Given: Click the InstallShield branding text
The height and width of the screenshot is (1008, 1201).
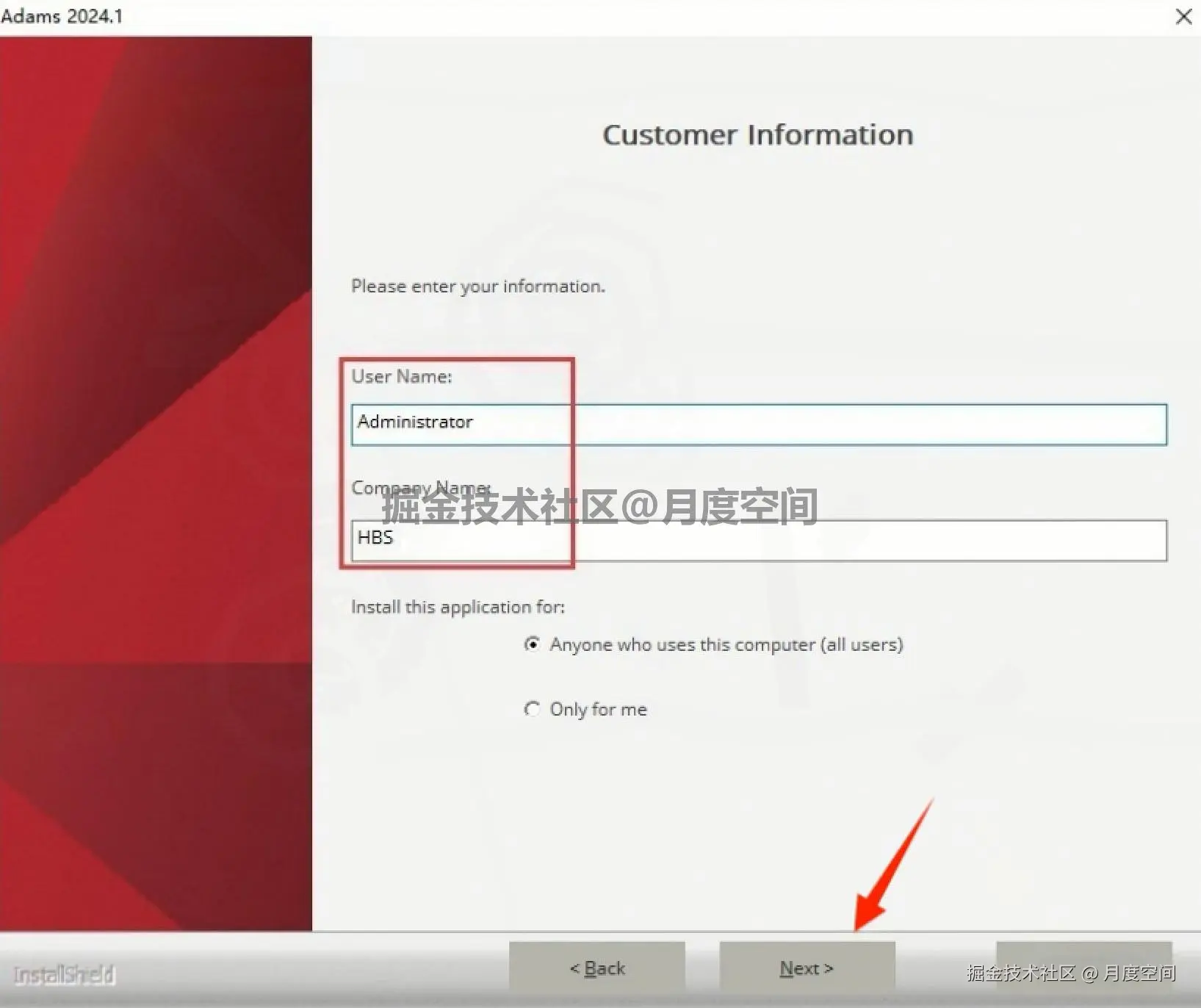Looking at the screenshot, I should tap(64, 975).
